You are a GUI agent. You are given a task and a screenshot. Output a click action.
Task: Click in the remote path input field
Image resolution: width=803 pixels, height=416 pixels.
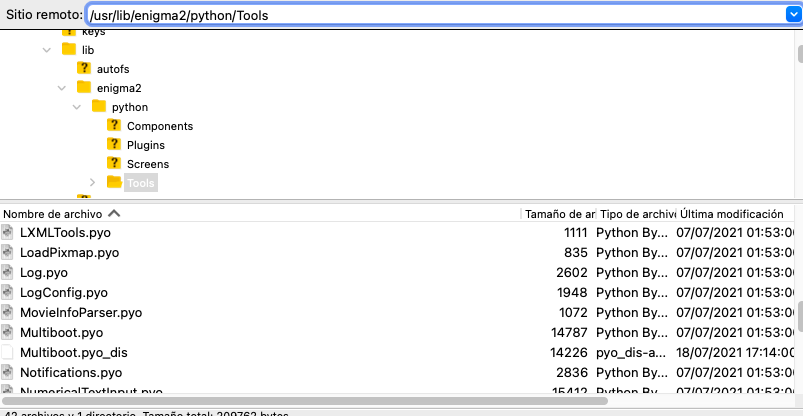point(430,14)
